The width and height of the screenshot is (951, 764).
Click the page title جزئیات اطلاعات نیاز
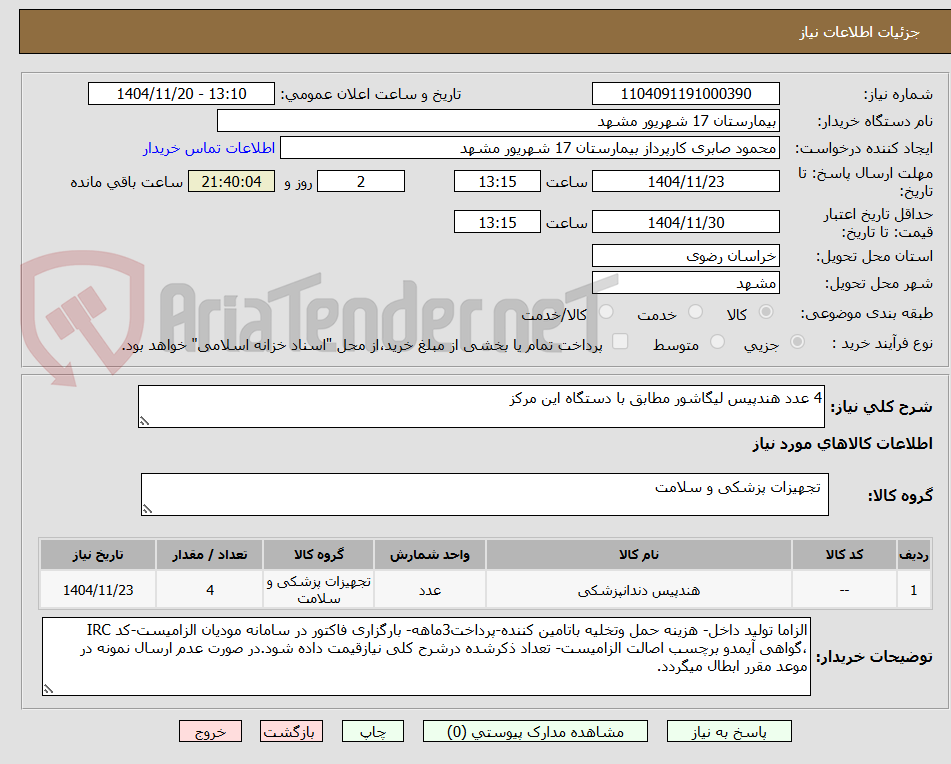(859, 32)
